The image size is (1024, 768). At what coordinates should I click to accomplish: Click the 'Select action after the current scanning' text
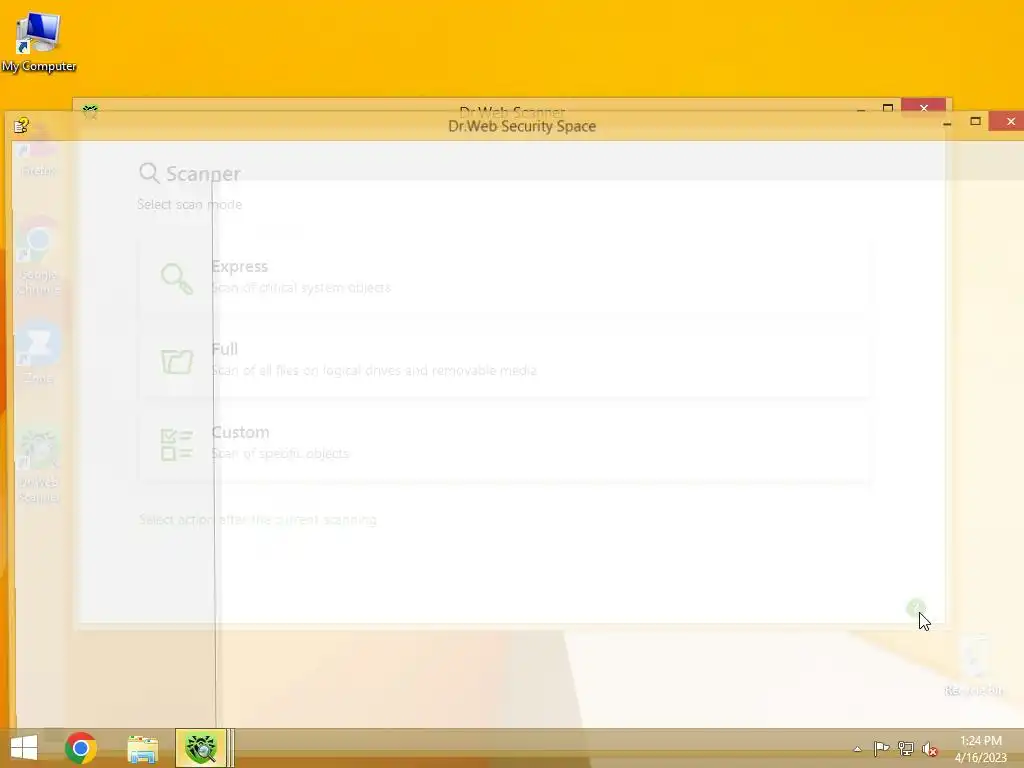(258, 520)
